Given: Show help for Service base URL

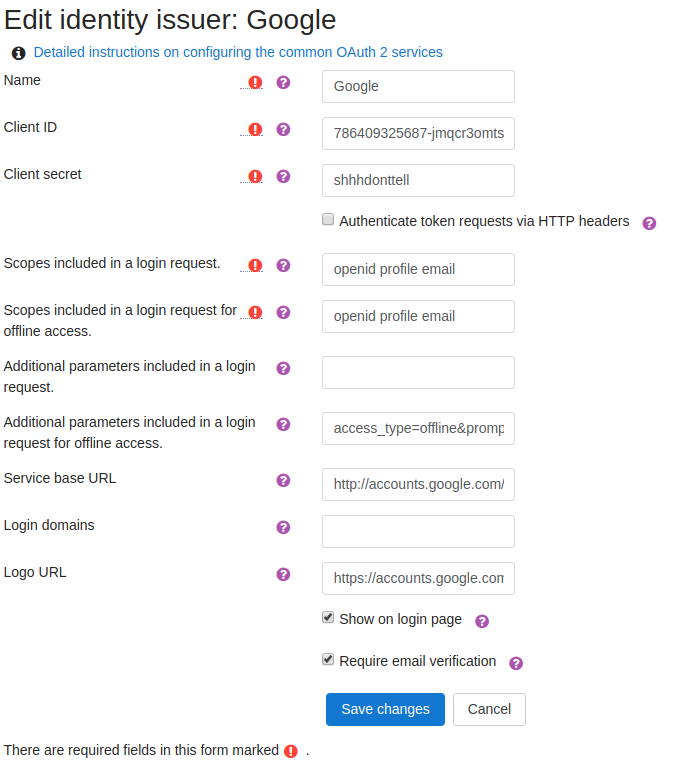Looking at the screenshot, I should click(283, 480).
